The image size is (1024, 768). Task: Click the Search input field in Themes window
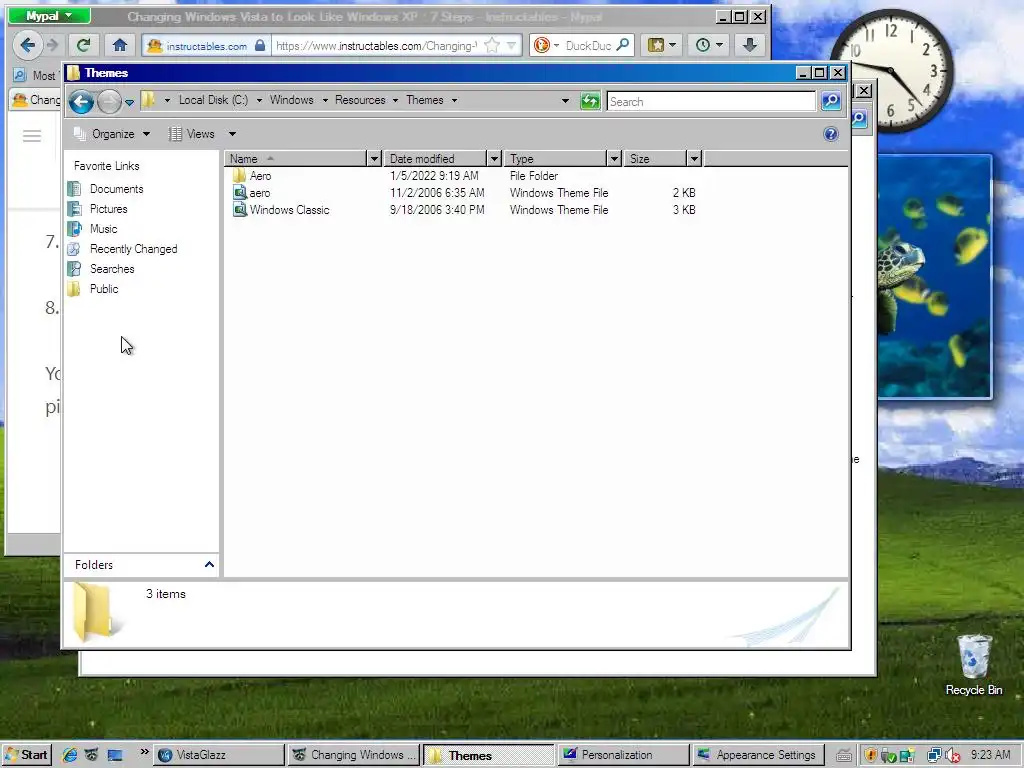[x=711, y=101]
